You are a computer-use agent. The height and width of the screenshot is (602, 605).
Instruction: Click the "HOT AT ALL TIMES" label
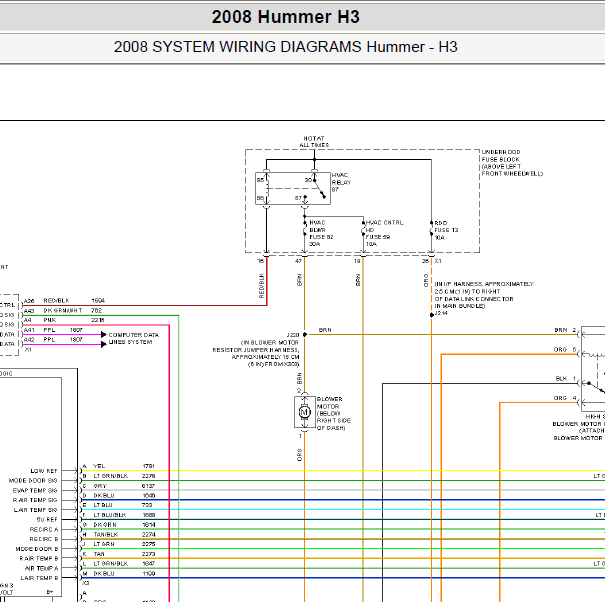[314, 142]
